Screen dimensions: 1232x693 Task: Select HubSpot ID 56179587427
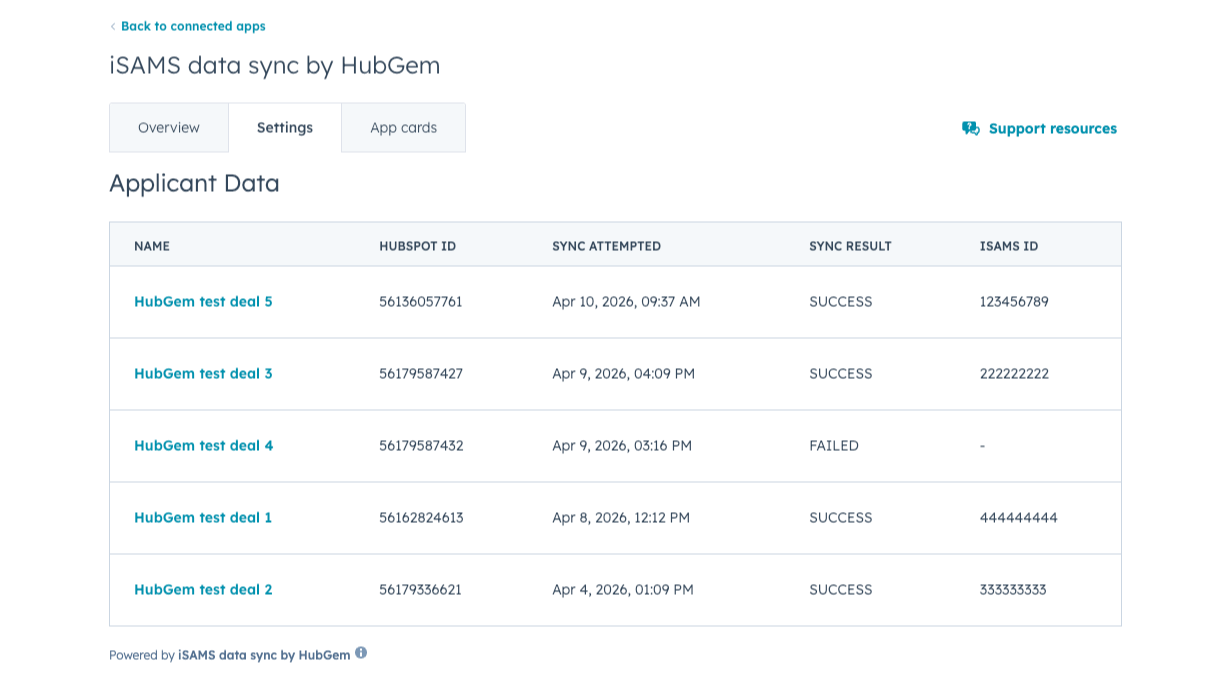(x=421, y=373)
